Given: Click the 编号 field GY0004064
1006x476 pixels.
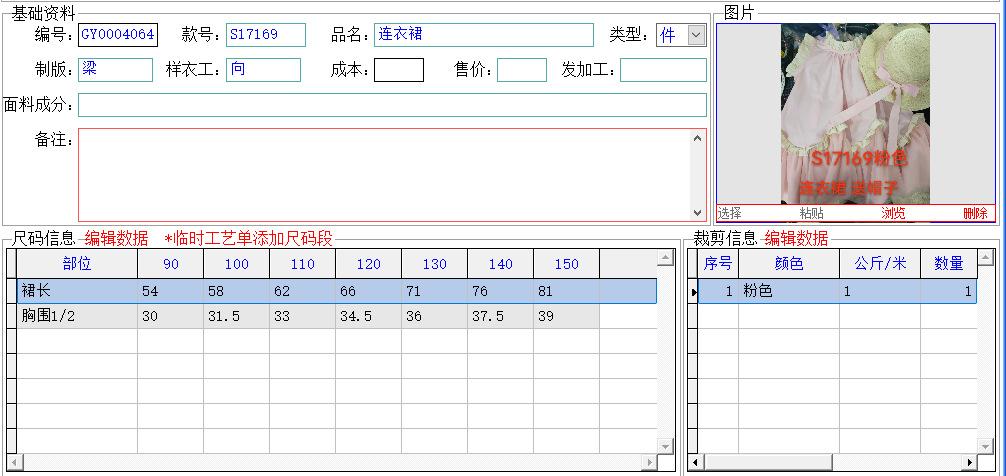Looking at the screenshot, I should click(118, 35).
